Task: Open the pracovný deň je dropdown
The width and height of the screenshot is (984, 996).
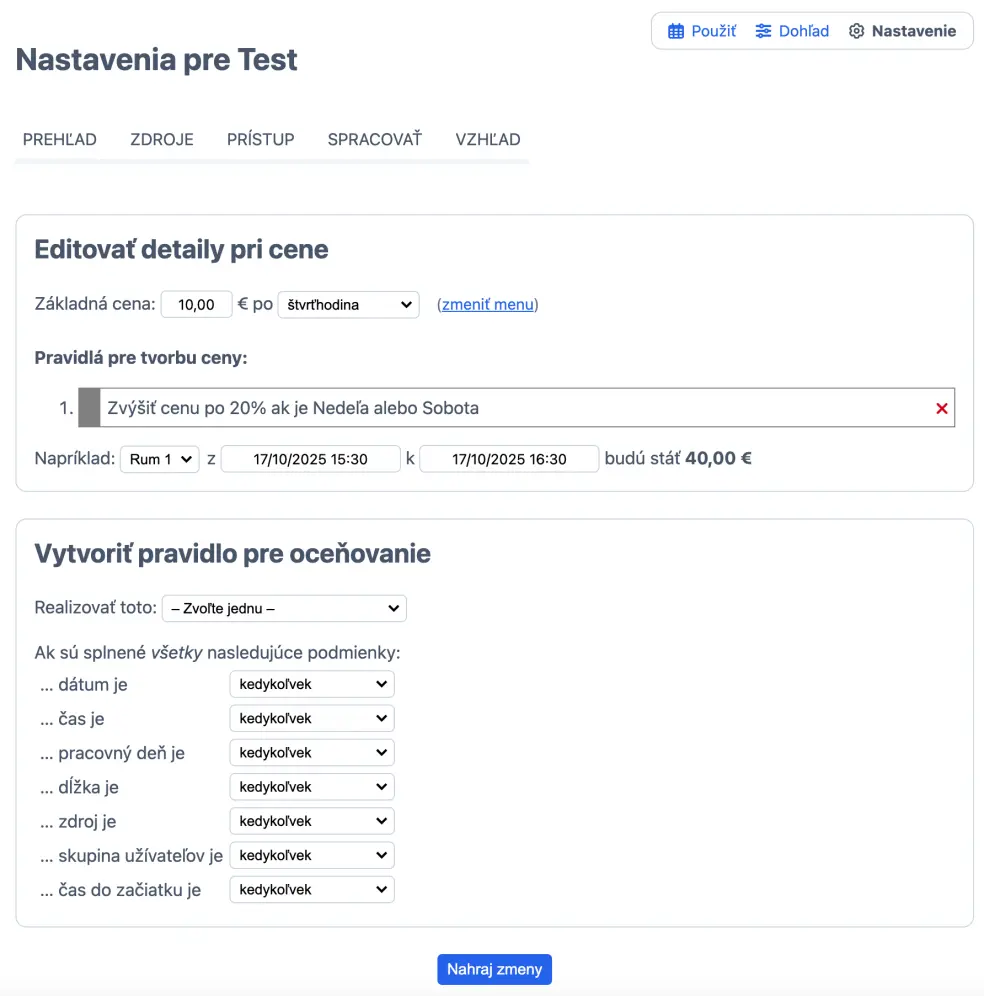Action: pyautogui.click(x=312, y=752)
